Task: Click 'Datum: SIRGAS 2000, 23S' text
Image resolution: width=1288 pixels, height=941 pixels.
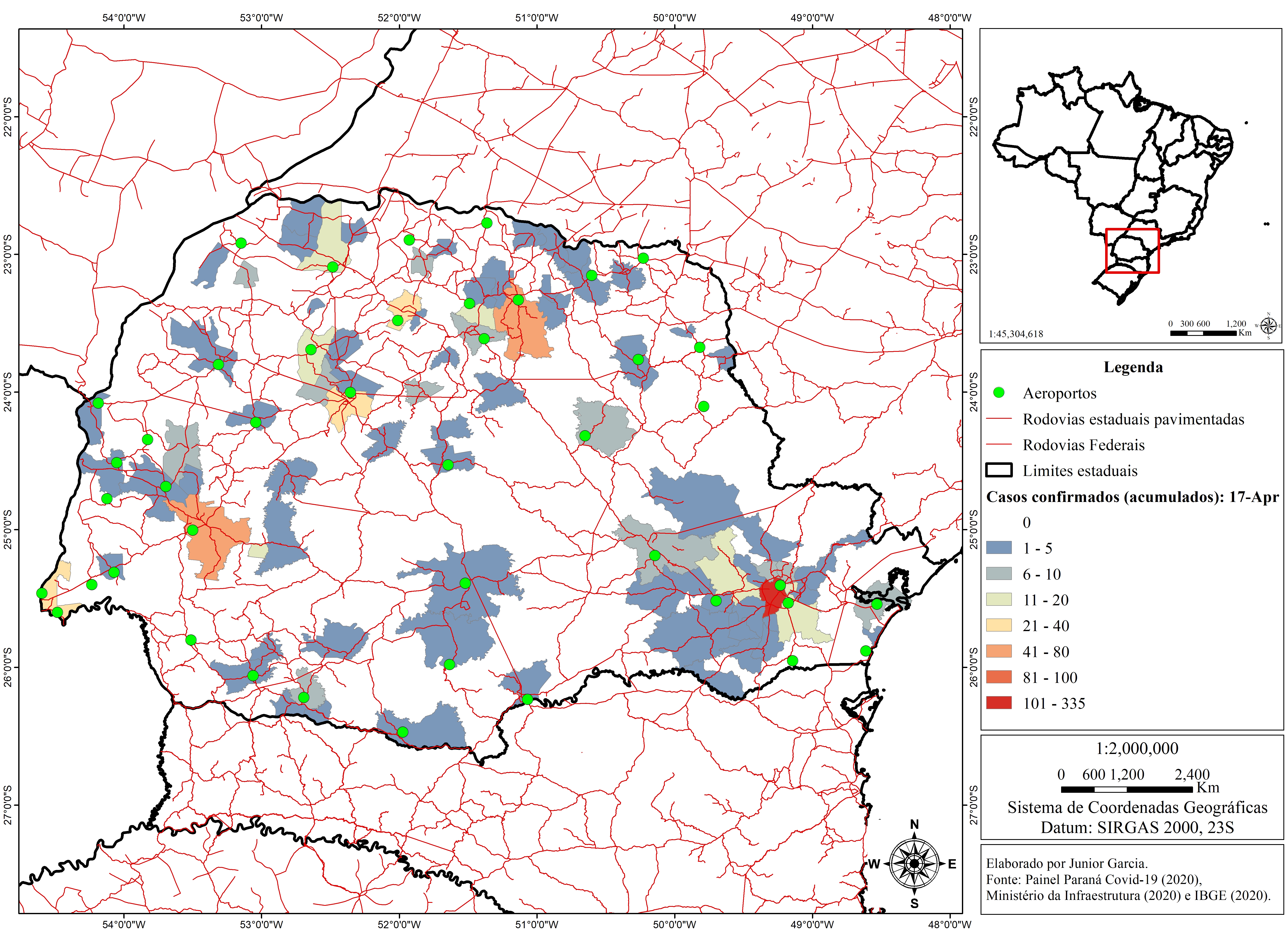Action: [x=1137, y=827]
